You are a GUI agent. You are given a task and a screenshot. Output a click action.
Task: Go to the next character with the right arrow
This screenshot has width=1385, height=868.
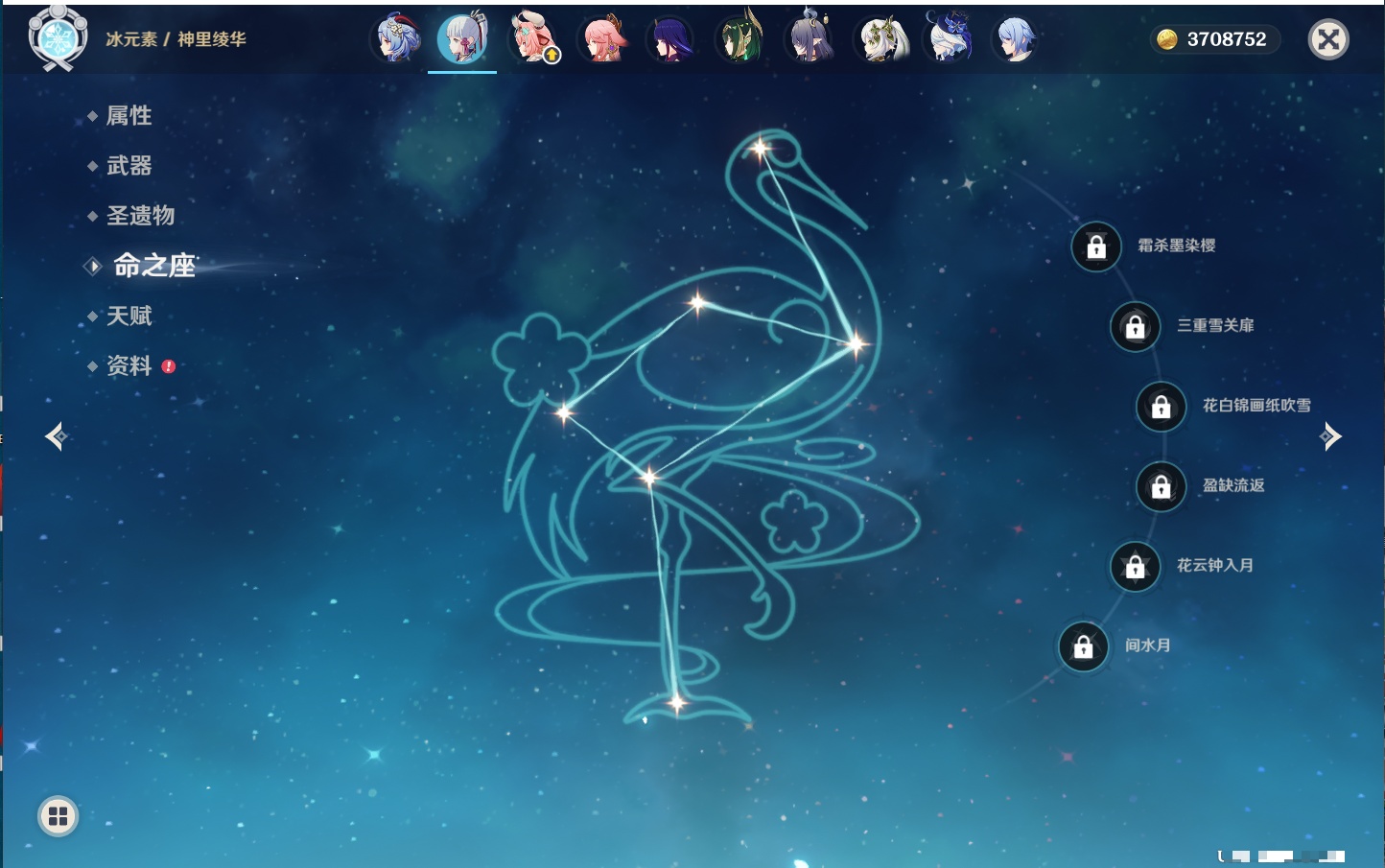point(1330,436)
